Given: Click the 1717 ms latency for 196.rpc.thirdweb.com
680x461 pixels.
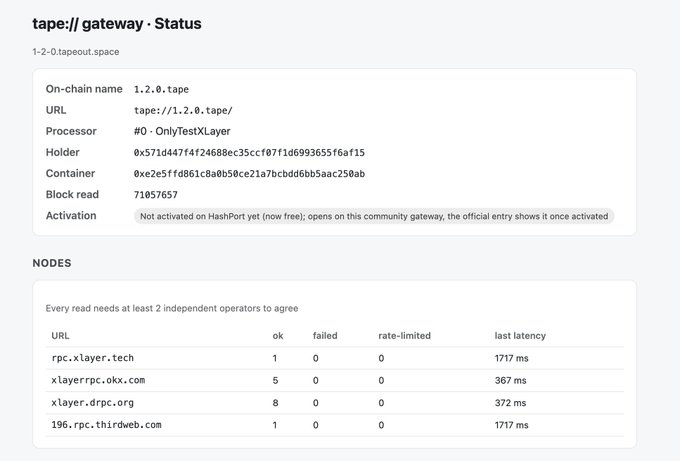Looking at the screenshot, I should [511, 425].
